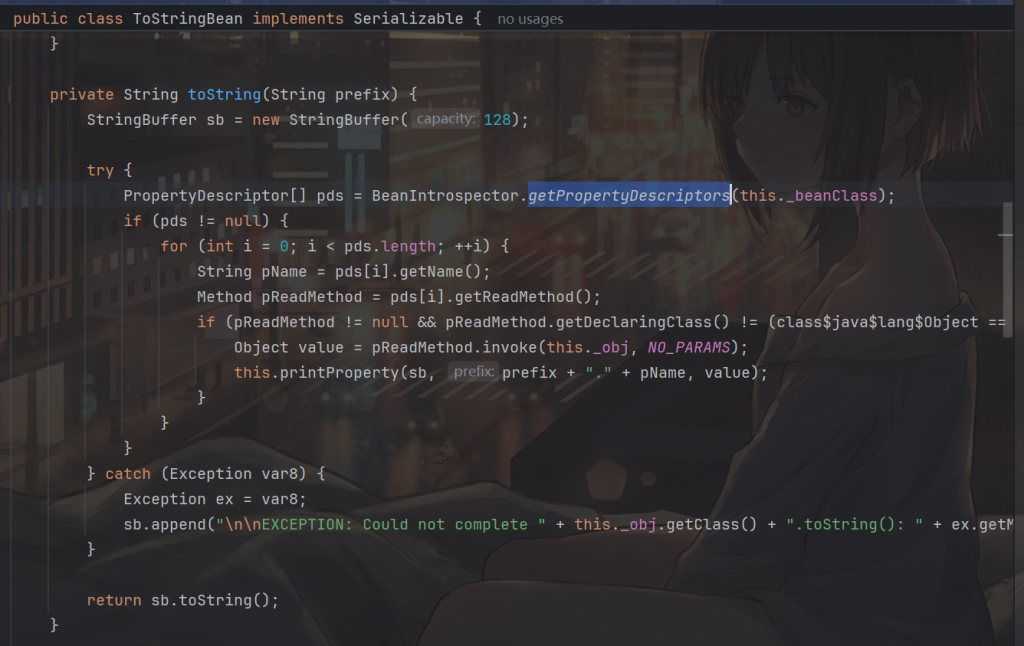Click the getName method call
This screenshot has width=1024, height=646.
pos(430,271)
